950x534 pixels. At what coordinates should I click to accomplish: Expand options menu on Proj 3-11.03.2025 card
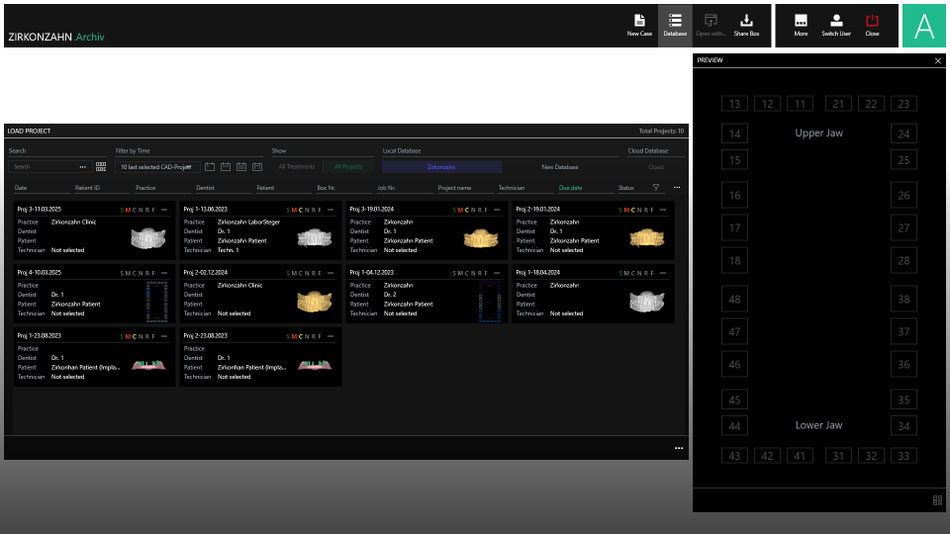point(164,210)
